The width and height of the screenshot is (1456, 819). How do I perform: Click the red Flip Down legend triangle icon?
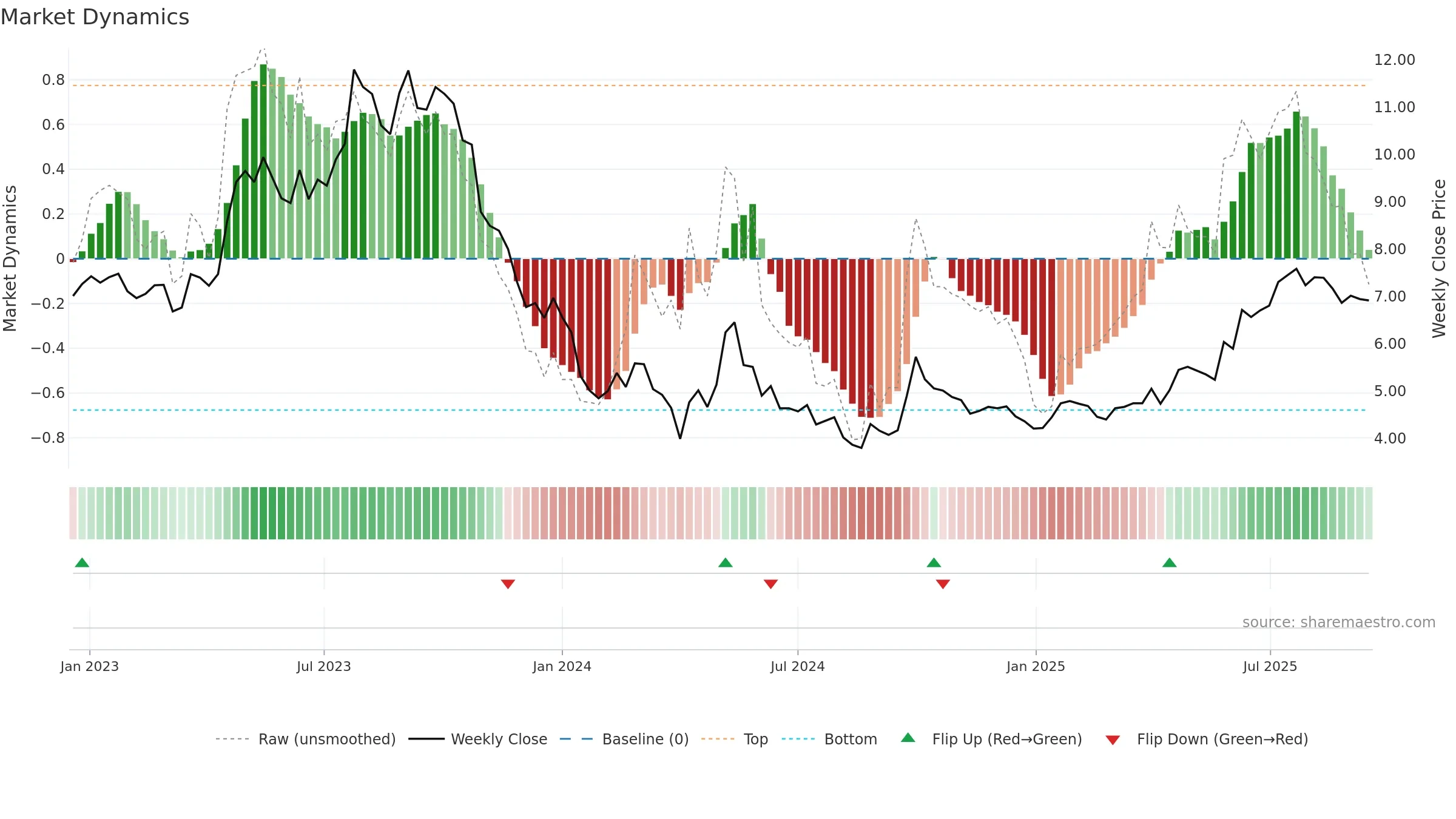[1113, 740]
